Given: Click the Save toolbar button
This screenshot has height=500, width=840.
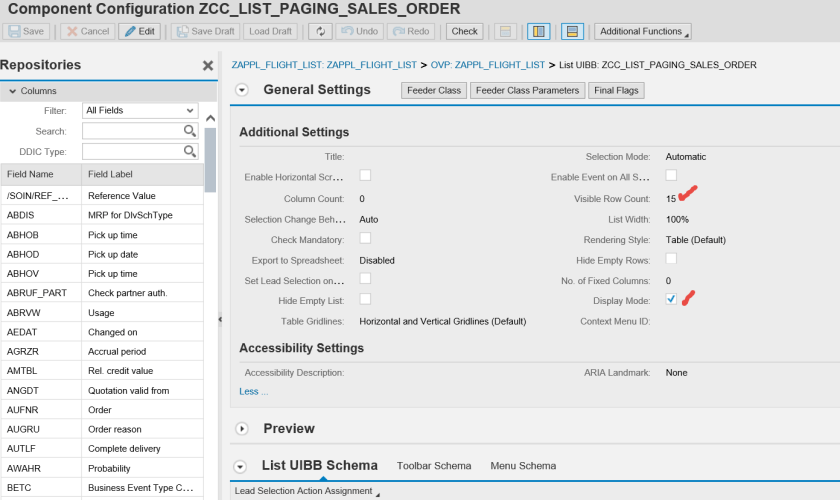Looking at the screenshot, I should point(26,32).
